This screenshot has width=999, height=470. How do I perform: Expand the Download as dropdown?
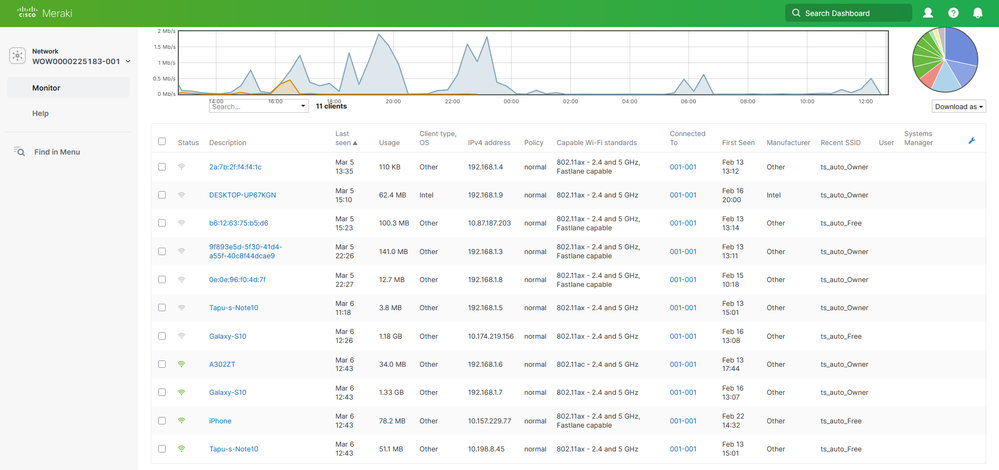(958, 106)
